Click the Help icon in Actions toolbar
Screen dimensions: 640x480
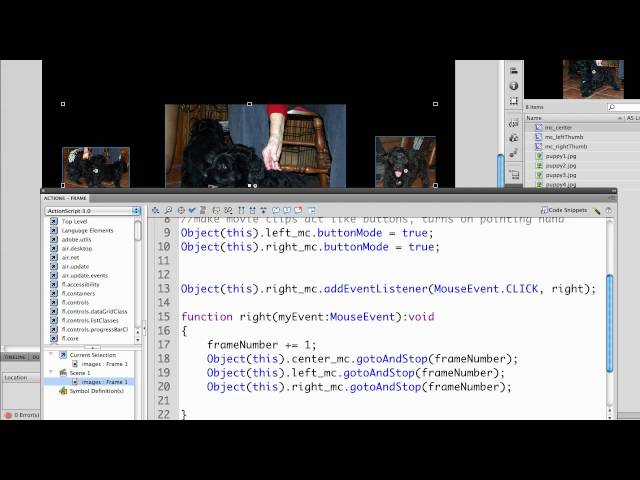point(609,211)
